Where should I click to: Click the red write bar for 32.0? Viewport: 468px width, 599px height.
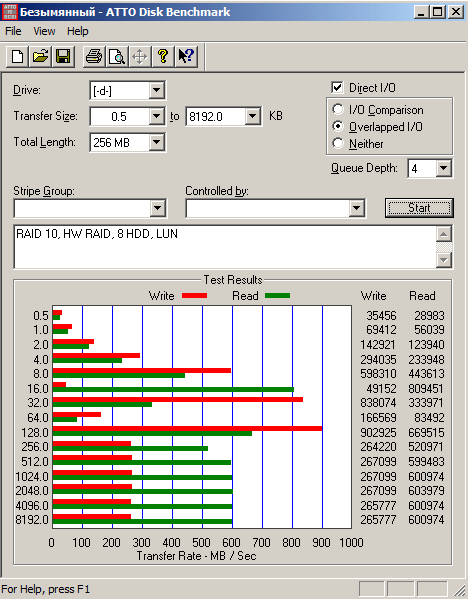[178, 400]
